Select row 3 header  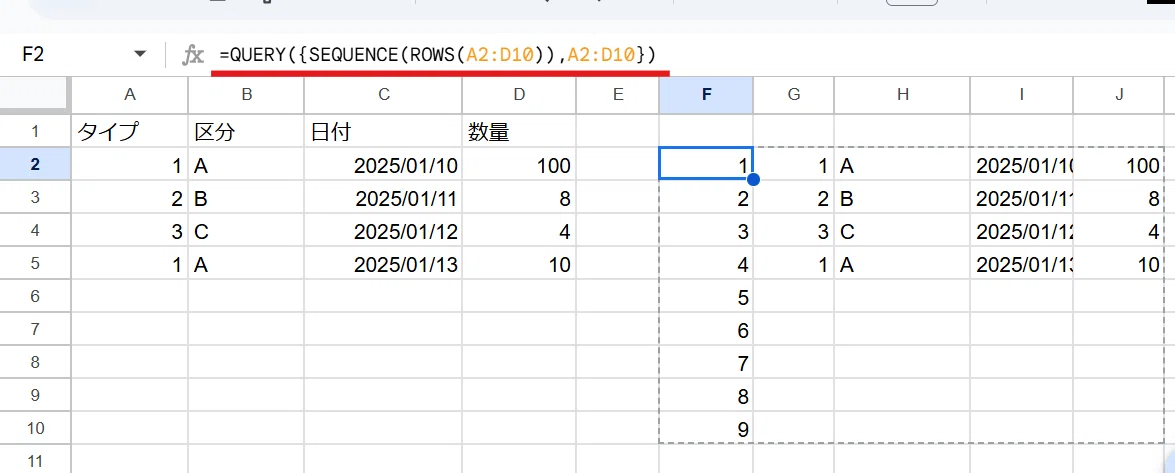(35, 197)
